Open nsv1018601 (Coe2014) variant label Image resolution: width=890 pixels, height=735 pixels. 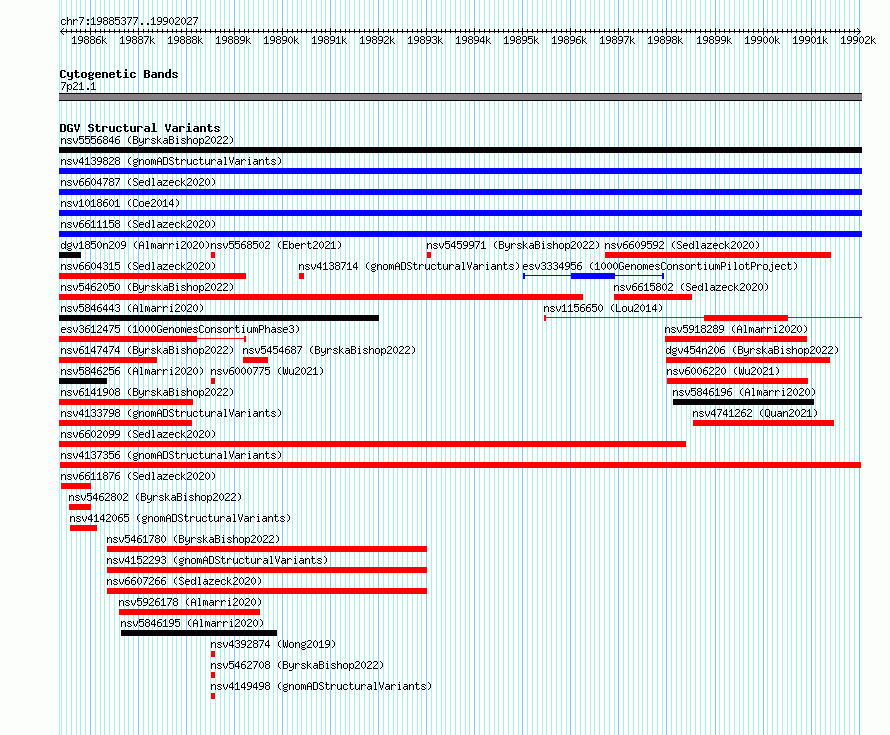pos(120,203)
